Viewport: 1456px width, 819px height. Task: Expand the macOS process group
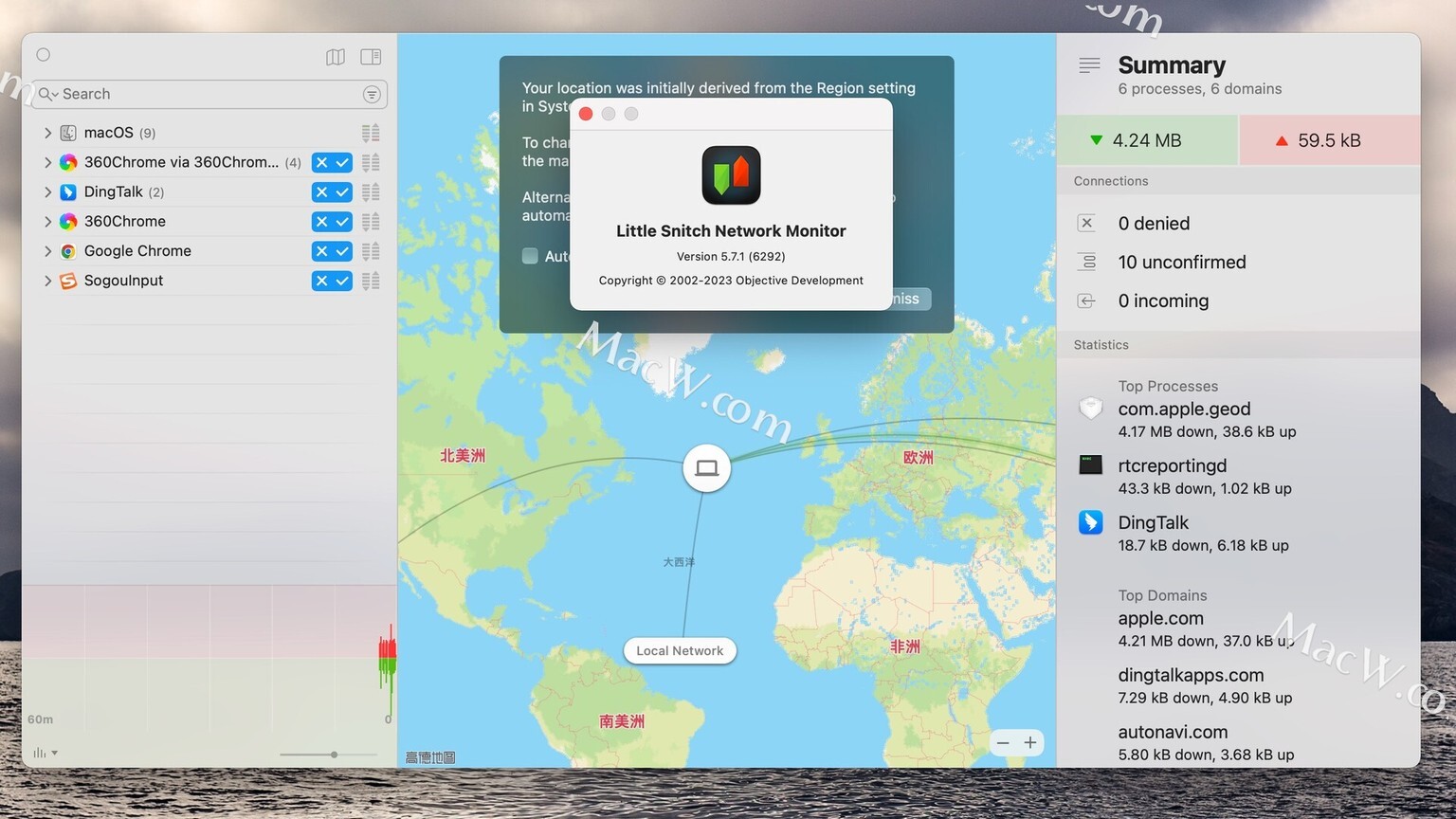click(47, 133)
